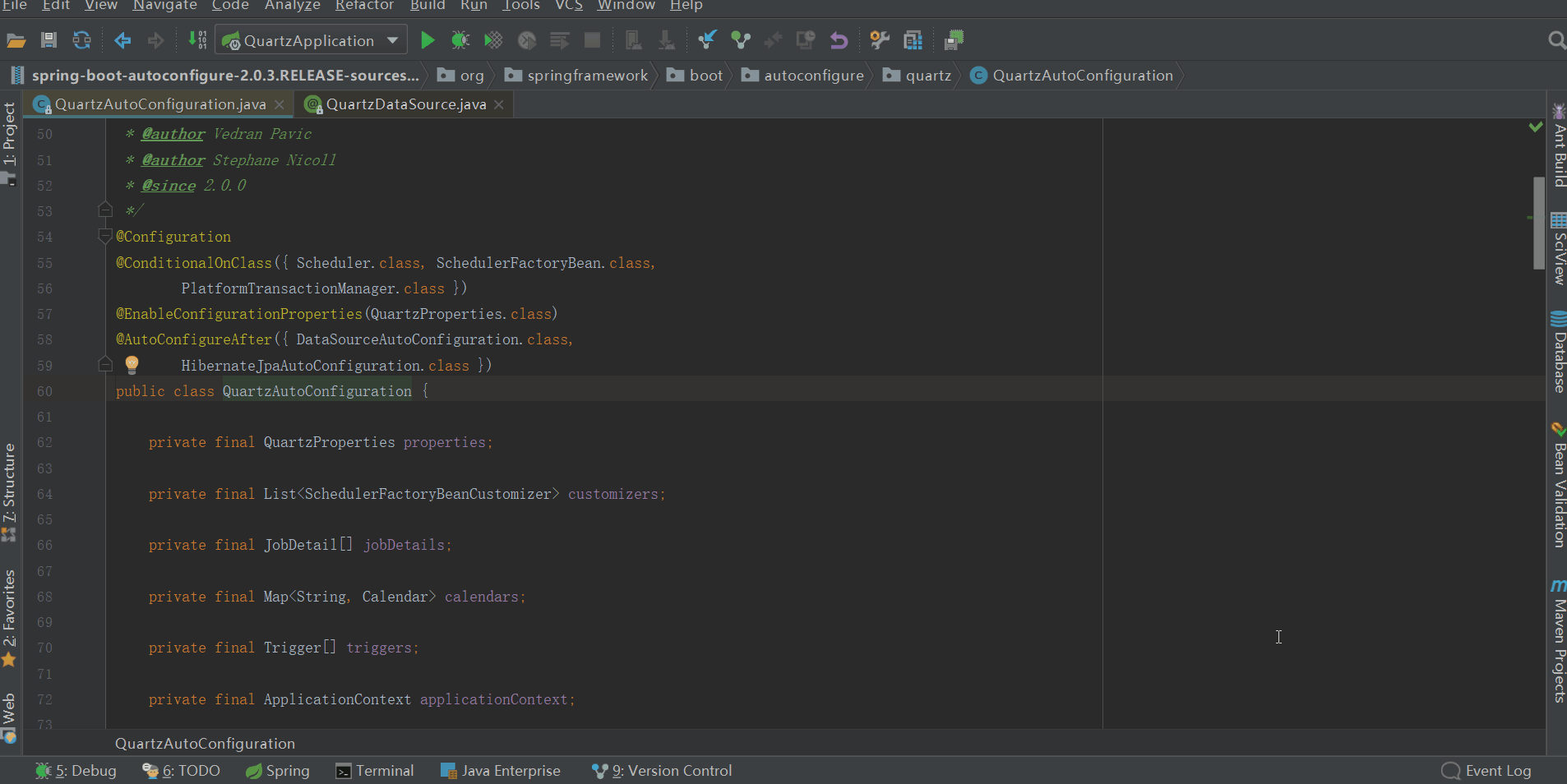Open the Java Enterprise tool window

pos(501,771)
